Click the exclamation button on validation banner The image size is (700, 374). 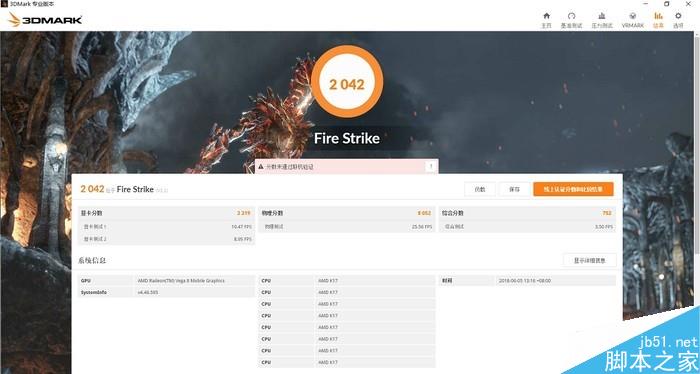point(431,166)
